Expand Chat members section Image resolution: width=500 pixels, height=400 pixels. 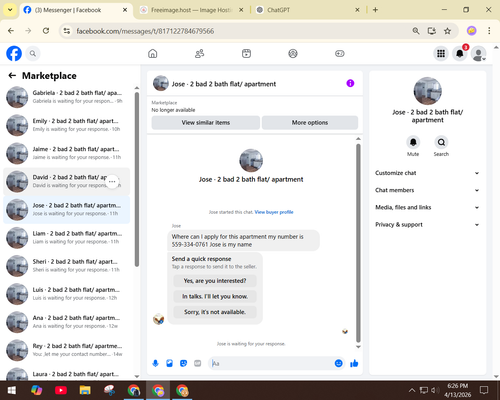point(427,190)
